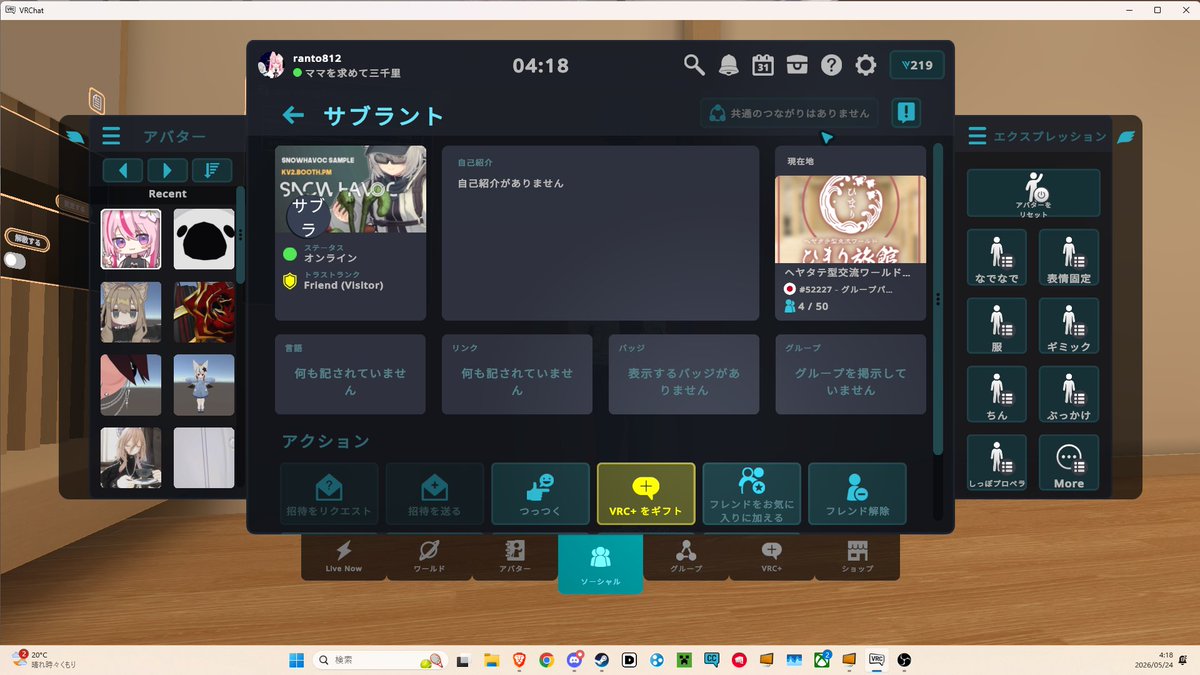1200x675 pixels.
Task: Click the profile page vertical scrollbar
Action: (x=937, y=300)
